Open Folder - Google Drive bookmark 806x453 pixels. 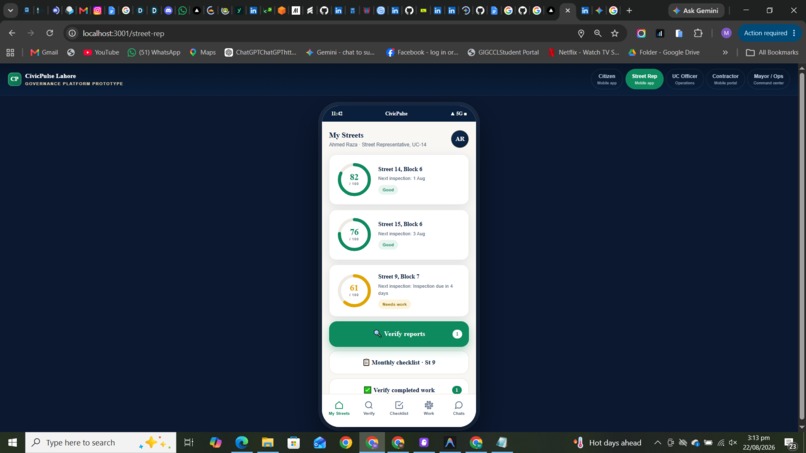664,52
